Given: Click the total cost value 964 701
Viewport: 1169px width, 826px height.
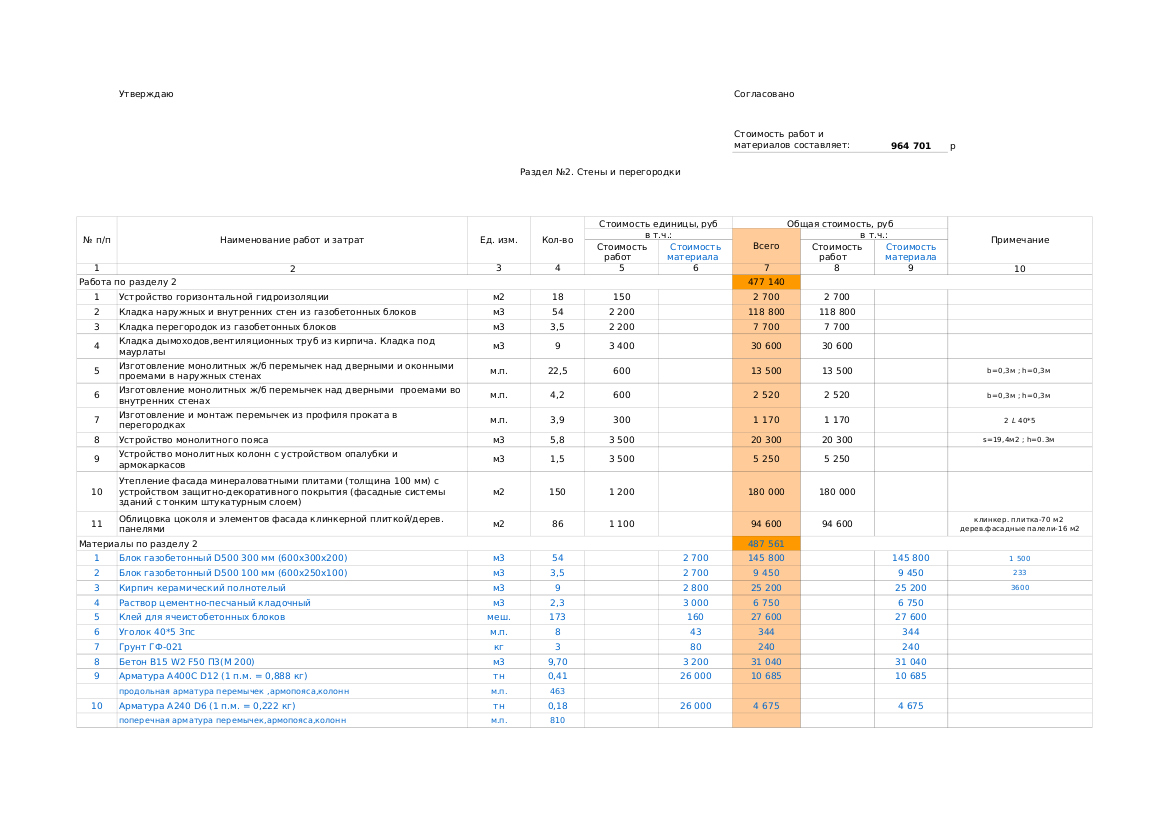Looking at the screenshot, I should (910, 146).
